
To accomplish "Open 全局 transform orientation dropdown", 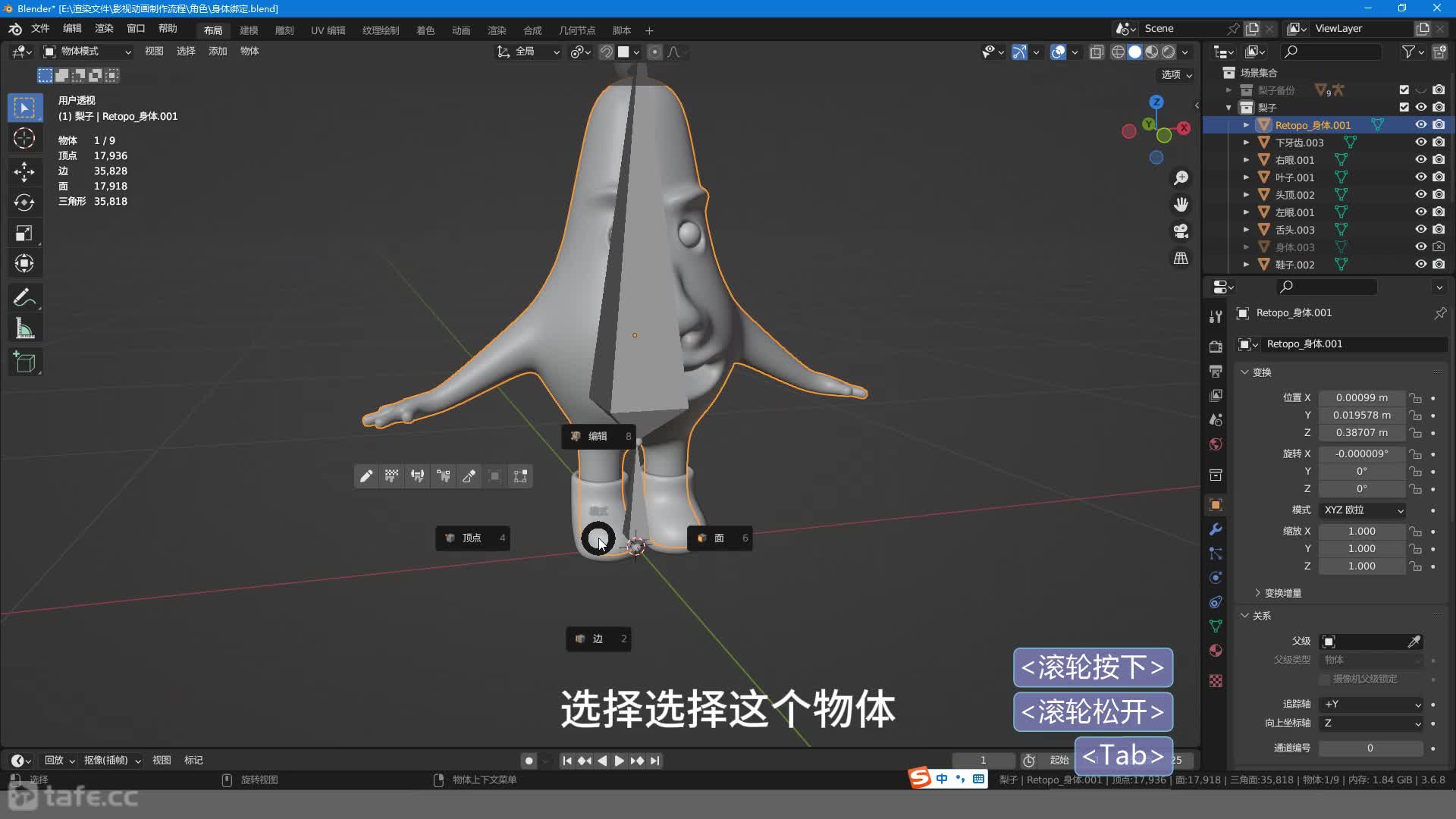I will (x=529, y=52).
